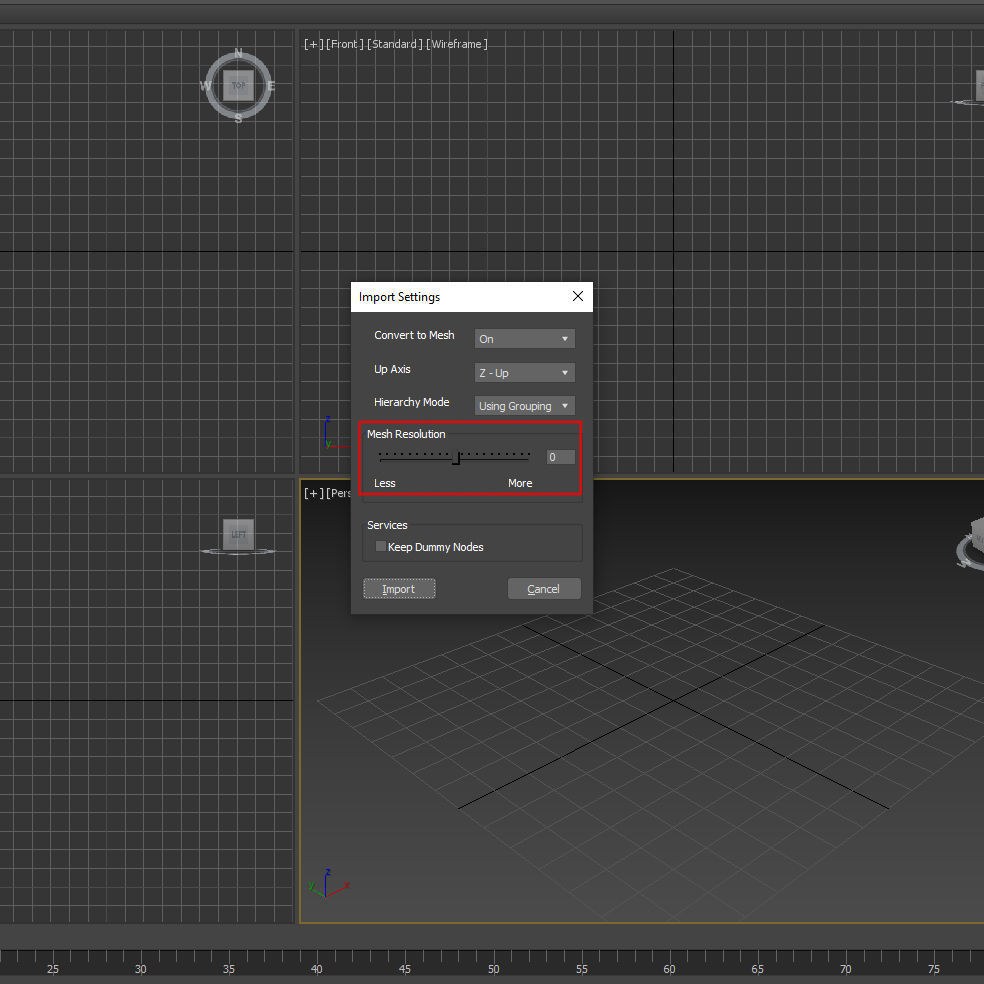
Task: Open the [Front] viewport view menu
Action: [x=345, y=44]
